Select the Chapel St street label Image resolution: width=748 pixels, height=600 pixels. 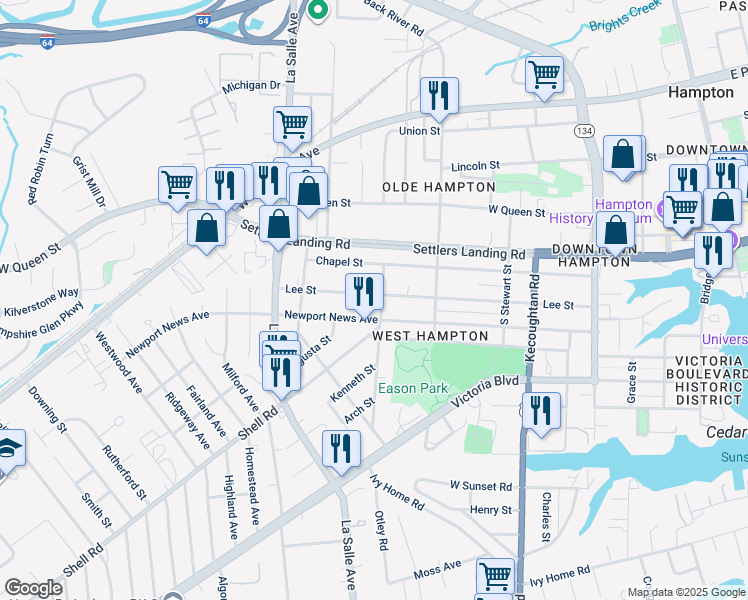click(x=339, y=261)
